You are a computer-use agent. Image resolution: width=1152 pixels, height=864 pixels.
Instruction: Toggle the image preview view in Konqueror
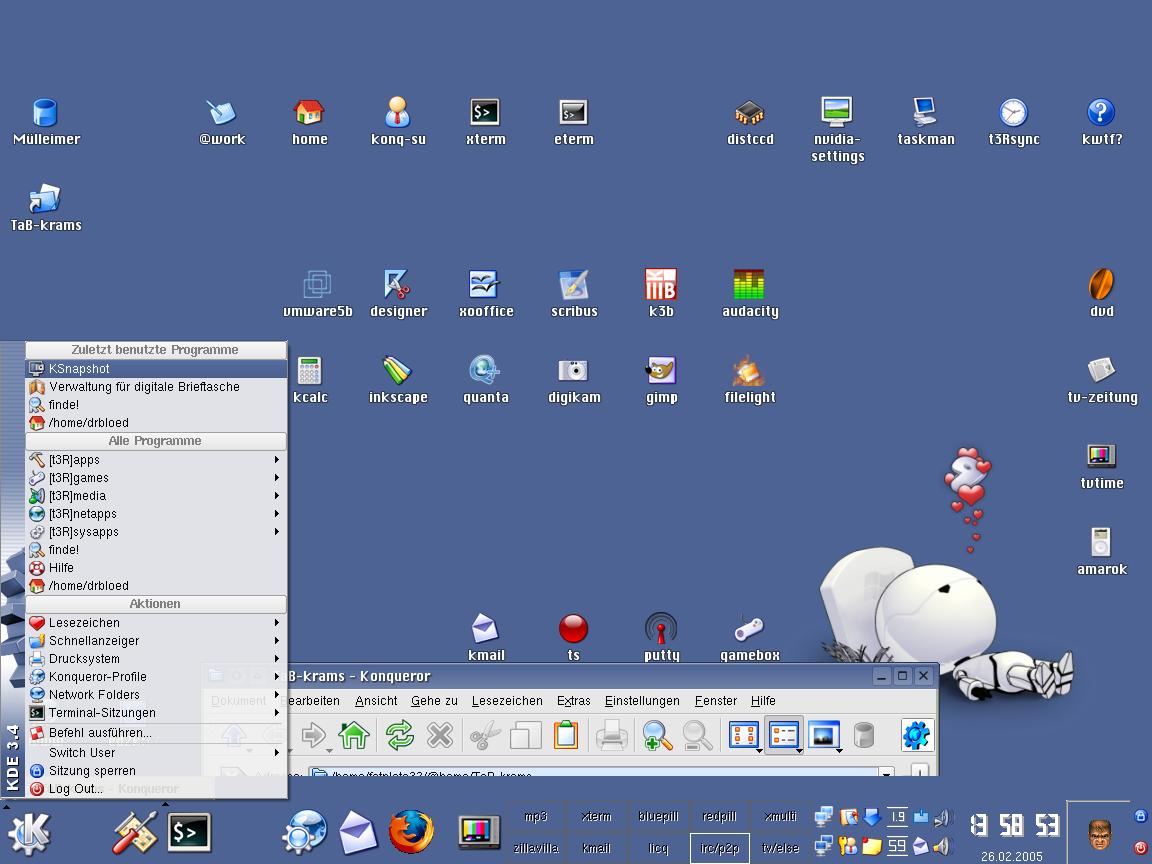coord(822,736)
